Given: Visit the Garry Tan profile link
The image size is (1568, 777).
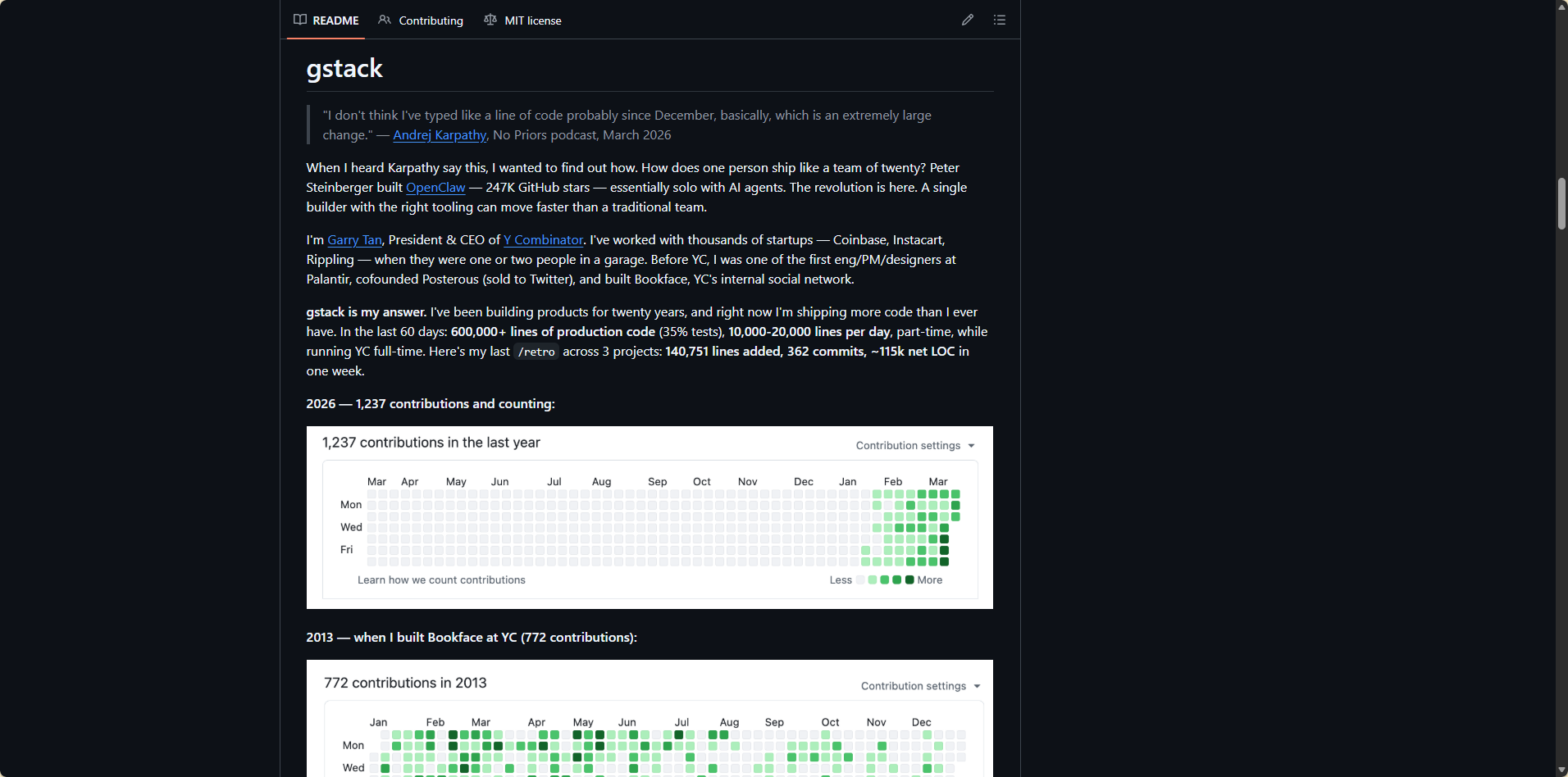Looking at the screenshot, I should pos(354,240).
